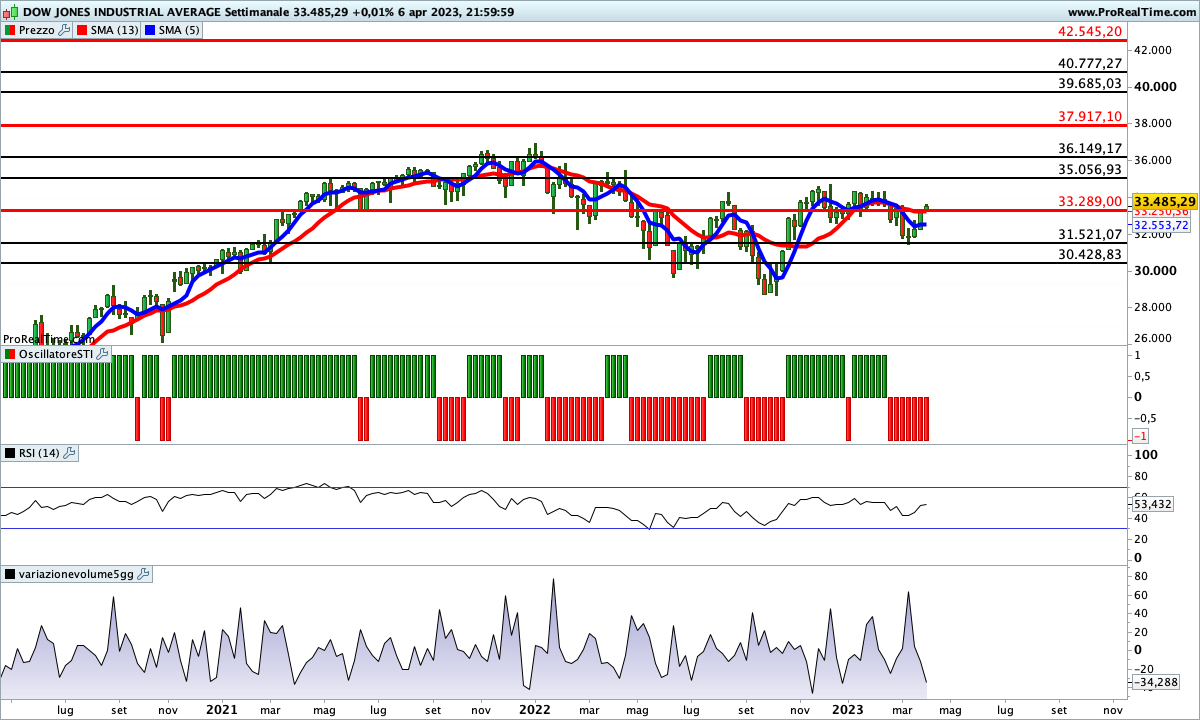
Task: Select the SMA (5) legend label
Action: [x=180, y=30]
